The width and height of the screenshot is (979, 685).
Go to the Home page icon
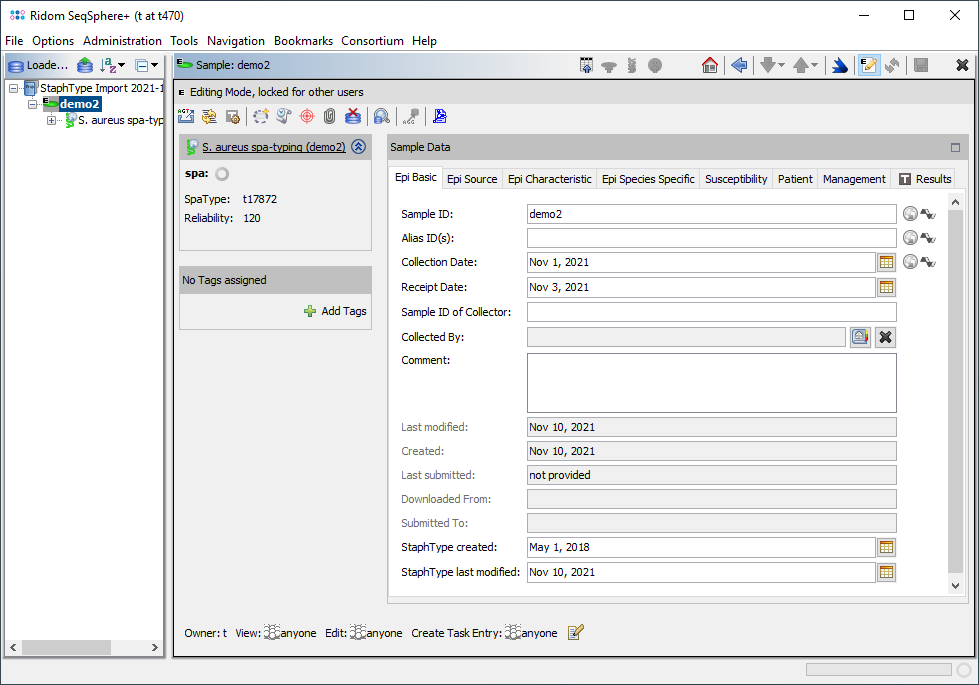[x=709, y=65]
